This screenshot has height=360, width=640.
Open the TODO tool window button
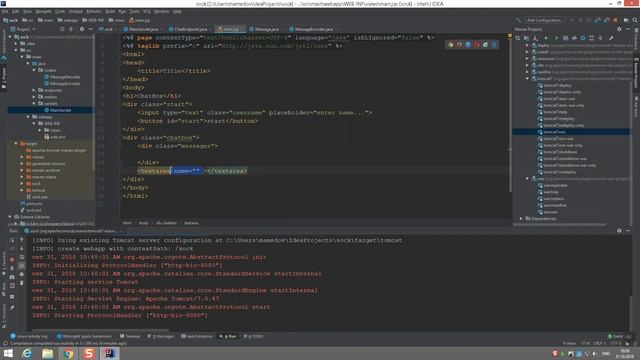tap(253, 336)
